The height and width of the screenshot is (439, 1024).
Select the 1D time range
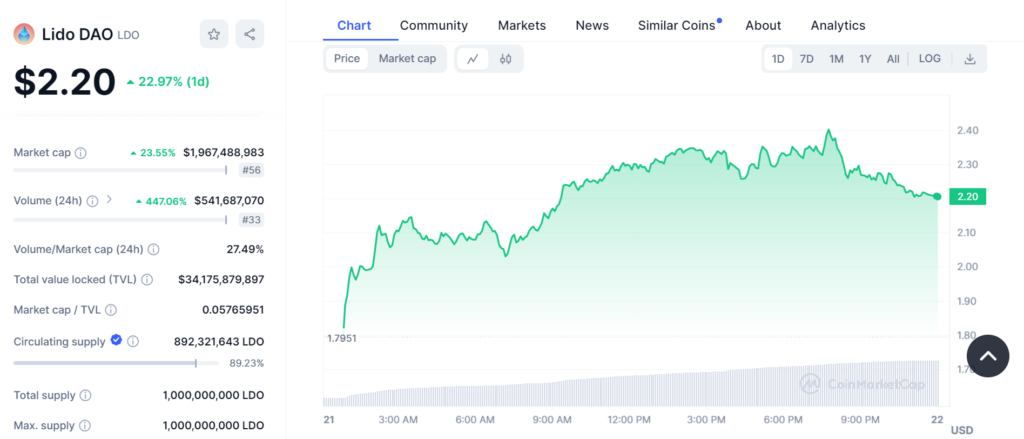coord(778,59)
